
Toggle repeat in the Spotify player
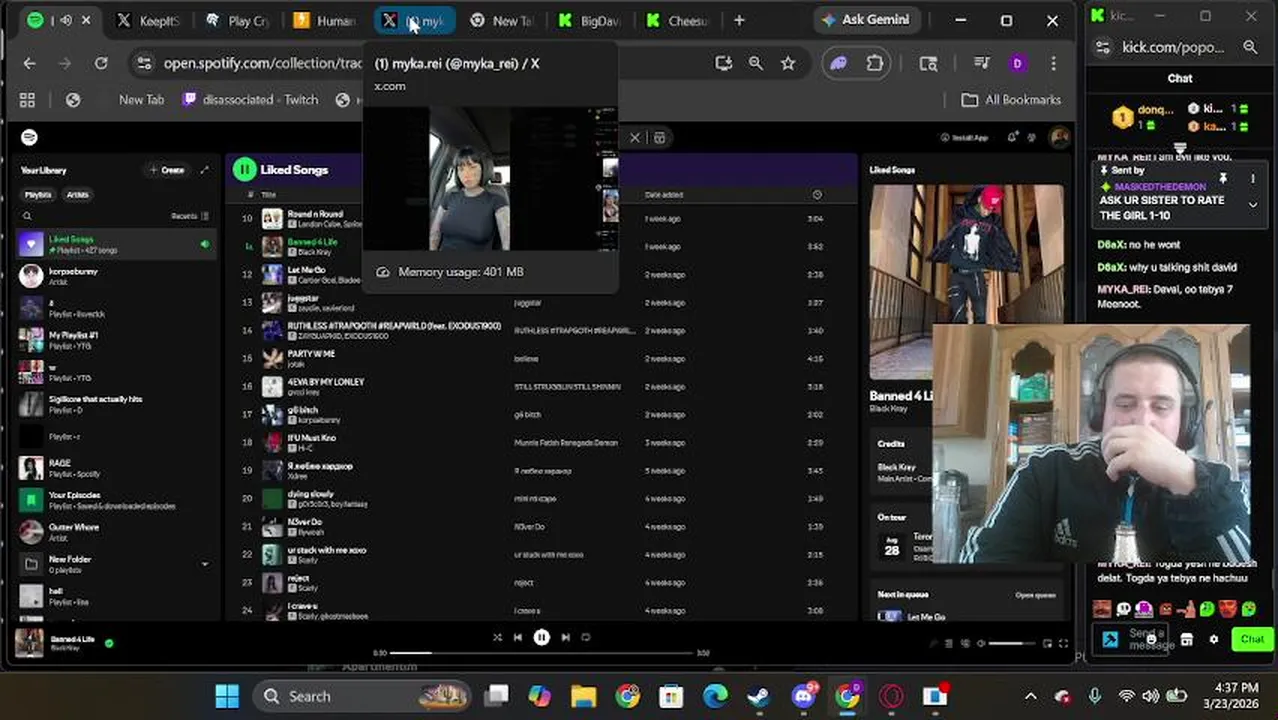coord(586,637)
